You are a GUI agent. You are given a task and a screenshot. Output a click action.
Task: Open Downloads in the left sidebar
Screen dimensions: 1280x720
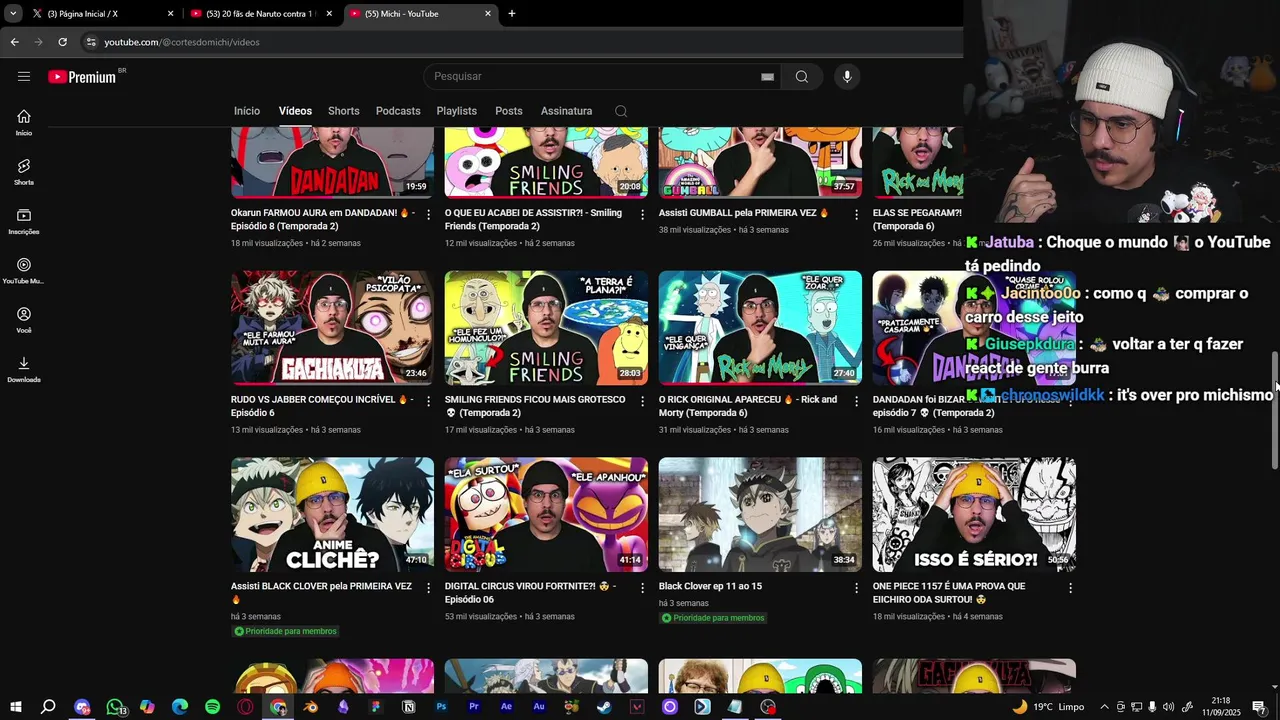[24, 369]
